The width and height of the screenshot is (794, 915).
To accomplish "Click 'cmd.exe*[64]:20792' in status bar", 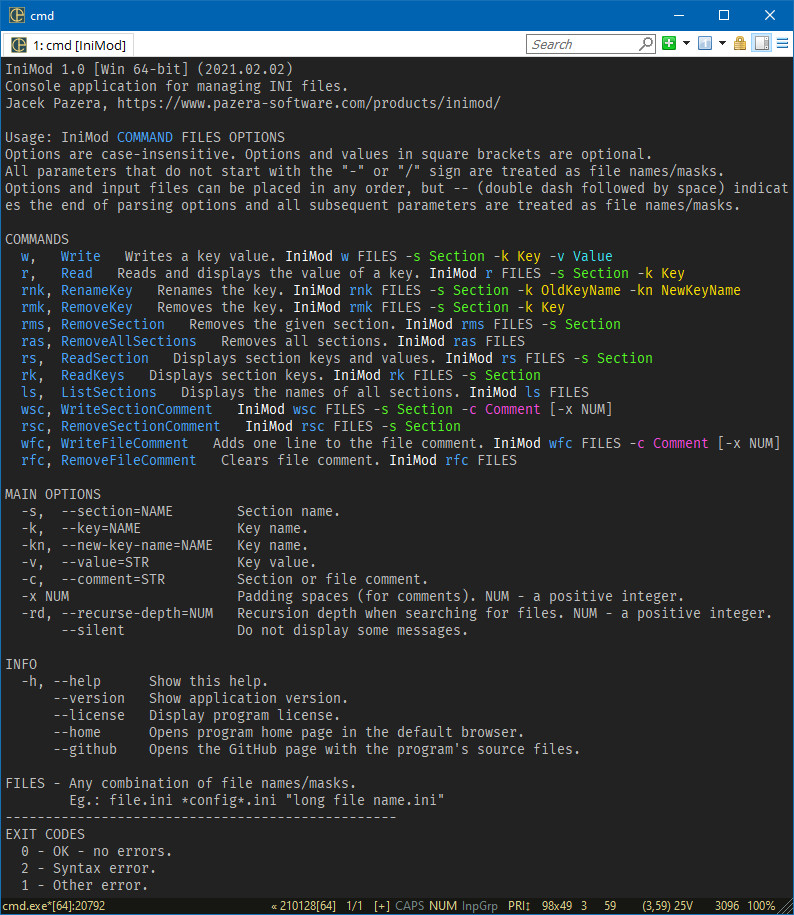I will 54,906.
